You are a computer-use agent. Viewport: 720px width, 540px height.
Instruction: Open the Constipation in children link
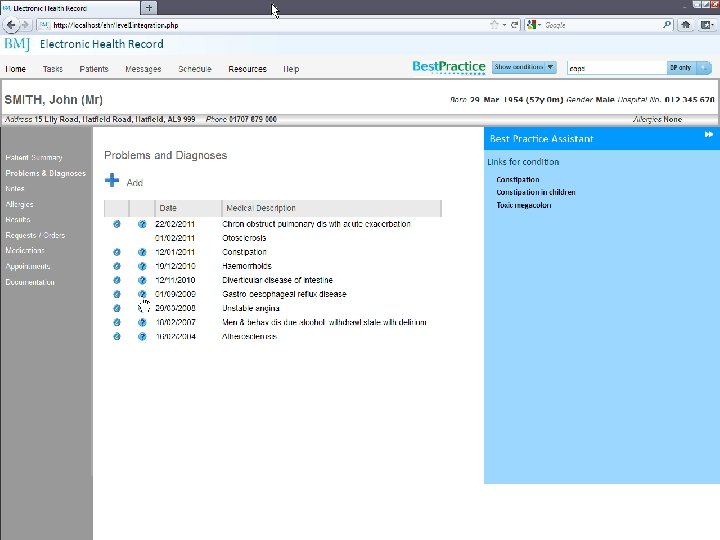[x=536, y=192]
